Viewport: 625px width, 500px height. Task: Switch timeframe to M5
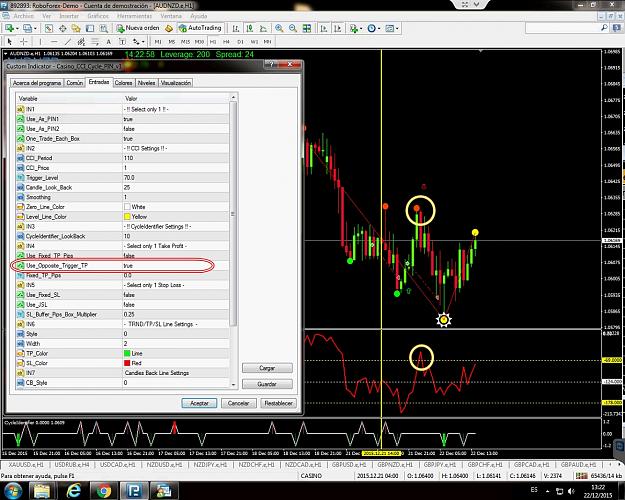172,41
